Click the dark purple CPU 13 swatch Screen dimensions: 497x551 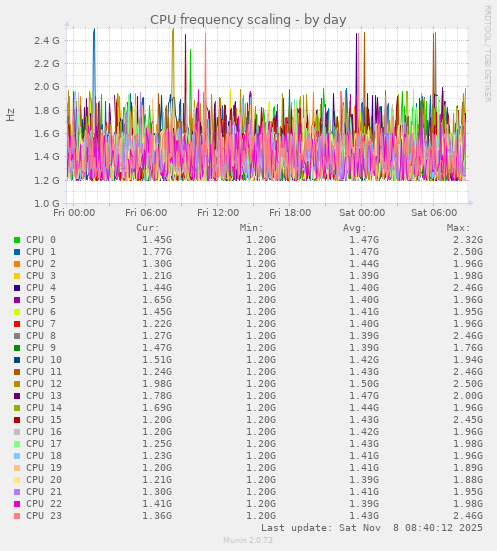coord(17,396)
